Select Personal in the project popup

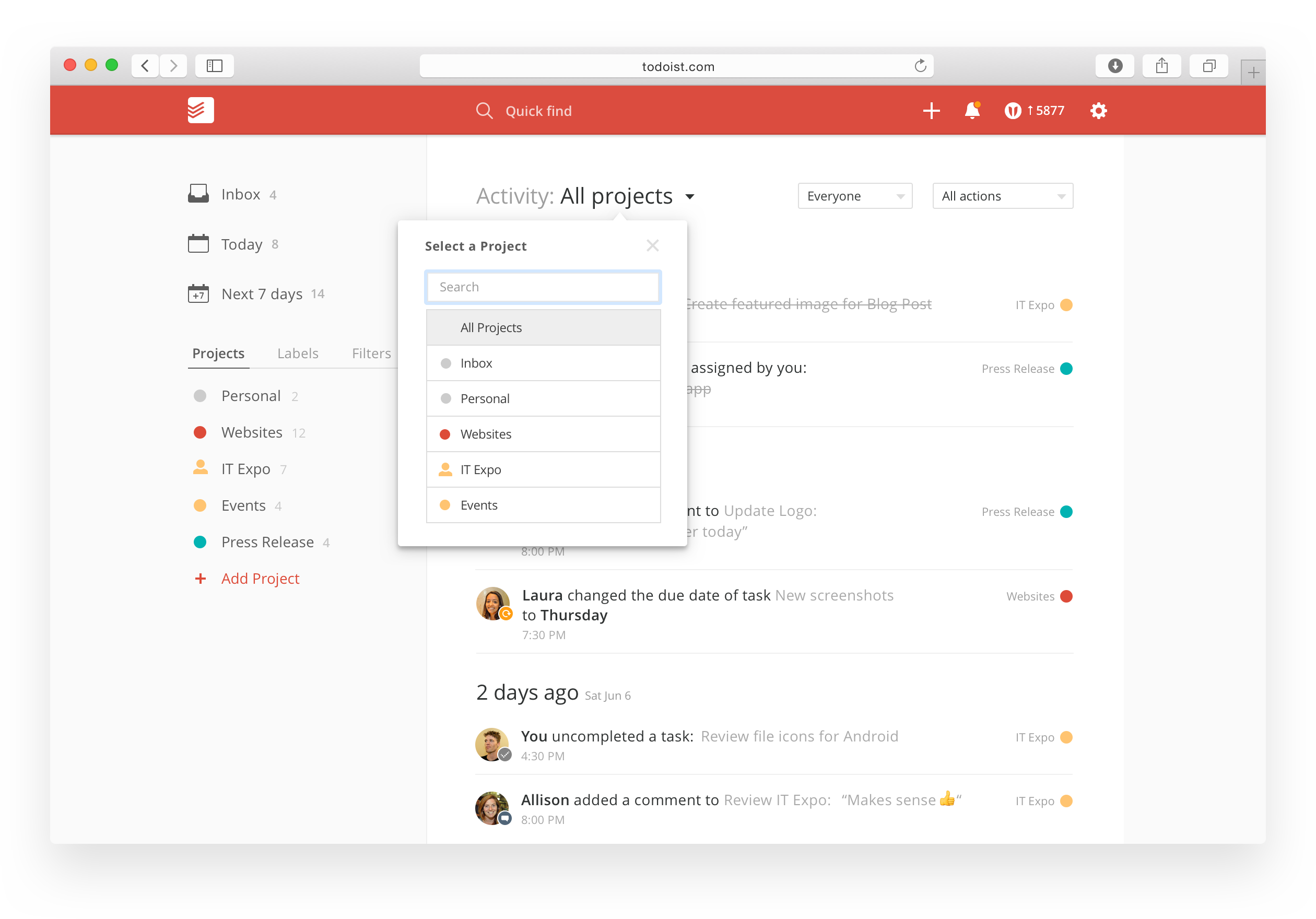coord(543,399)
